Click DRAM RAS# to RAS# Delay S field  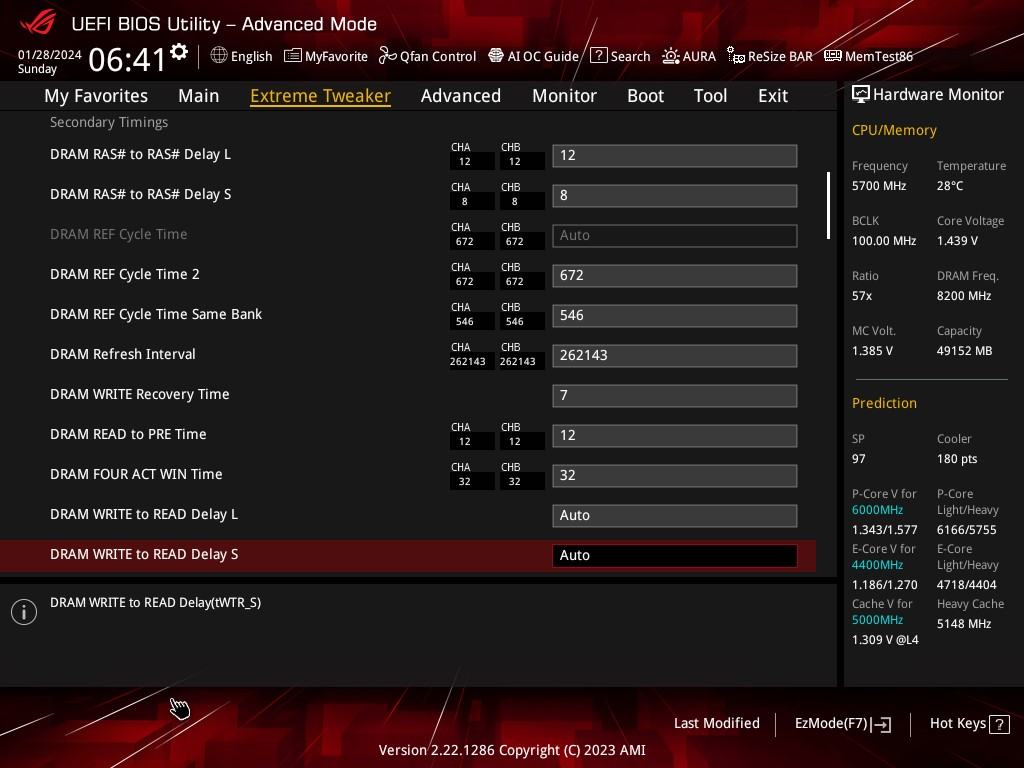point(675,195)
